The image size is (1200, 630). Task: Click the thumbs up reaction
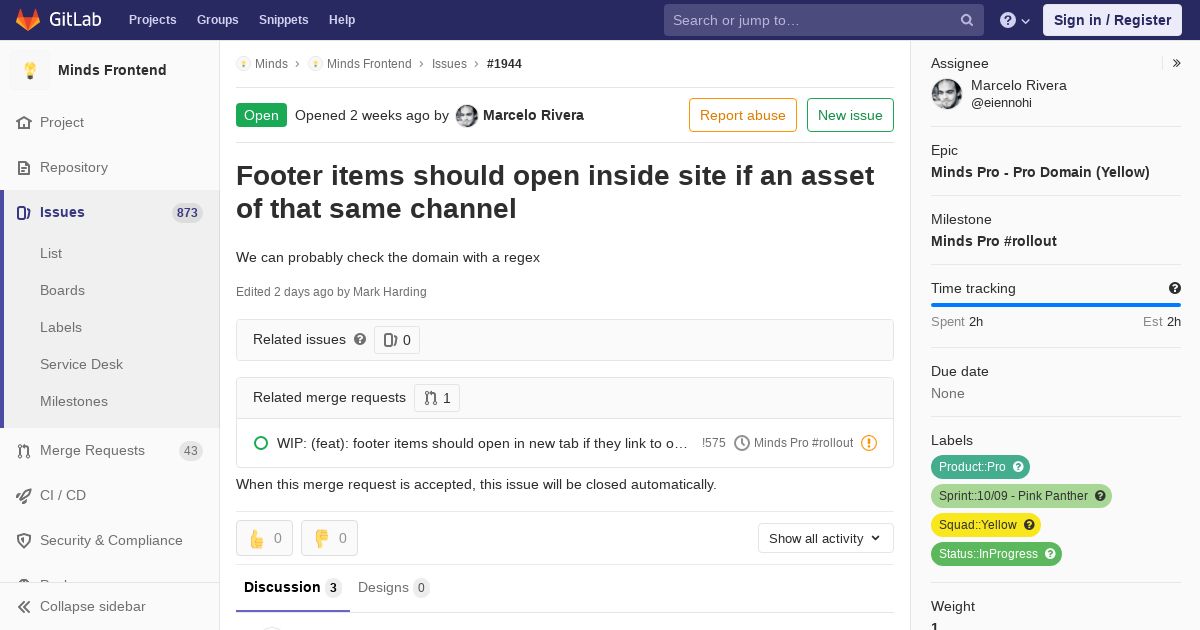[264, 538]
